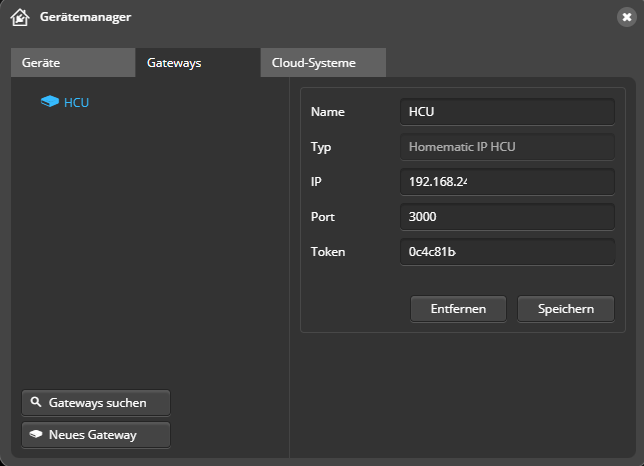
Task: Click the Token label
Action: click(x=328, y=252)
